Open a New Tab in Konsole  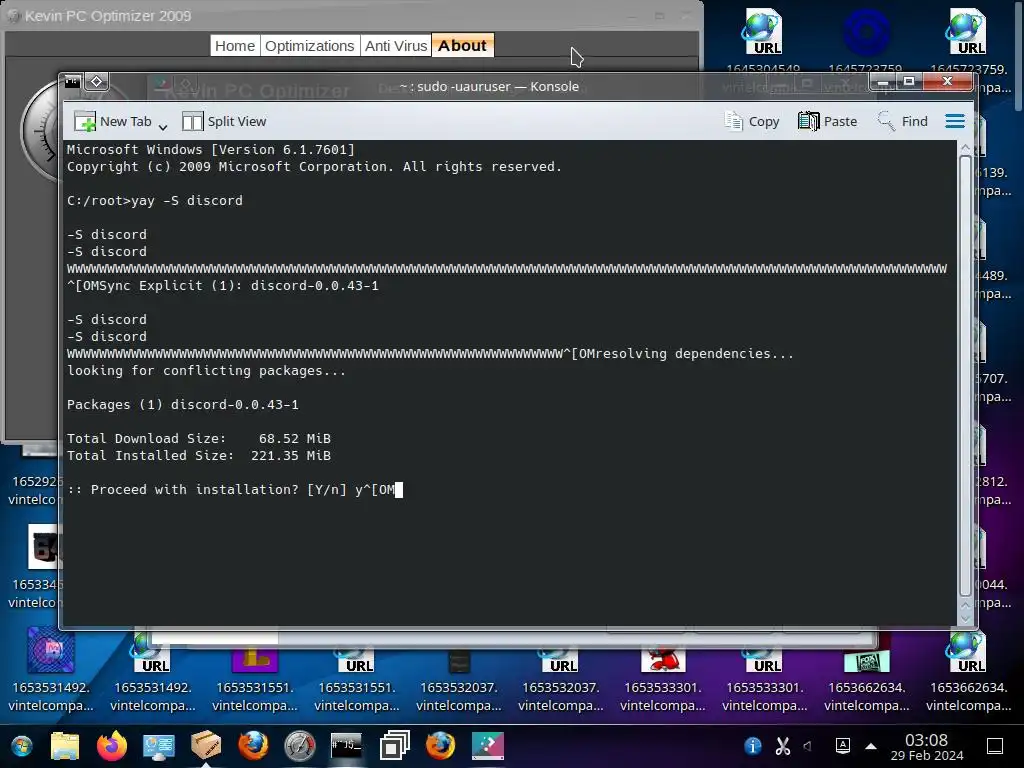point(113,121)
